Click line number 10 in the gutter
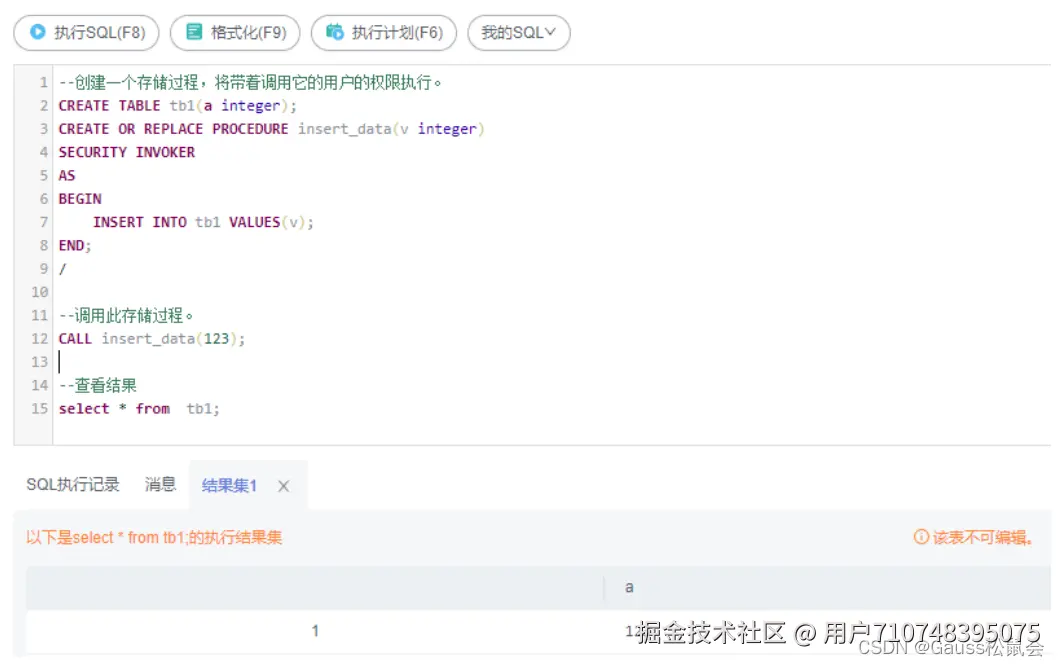 pyautogui.click(x=40, y=292)
